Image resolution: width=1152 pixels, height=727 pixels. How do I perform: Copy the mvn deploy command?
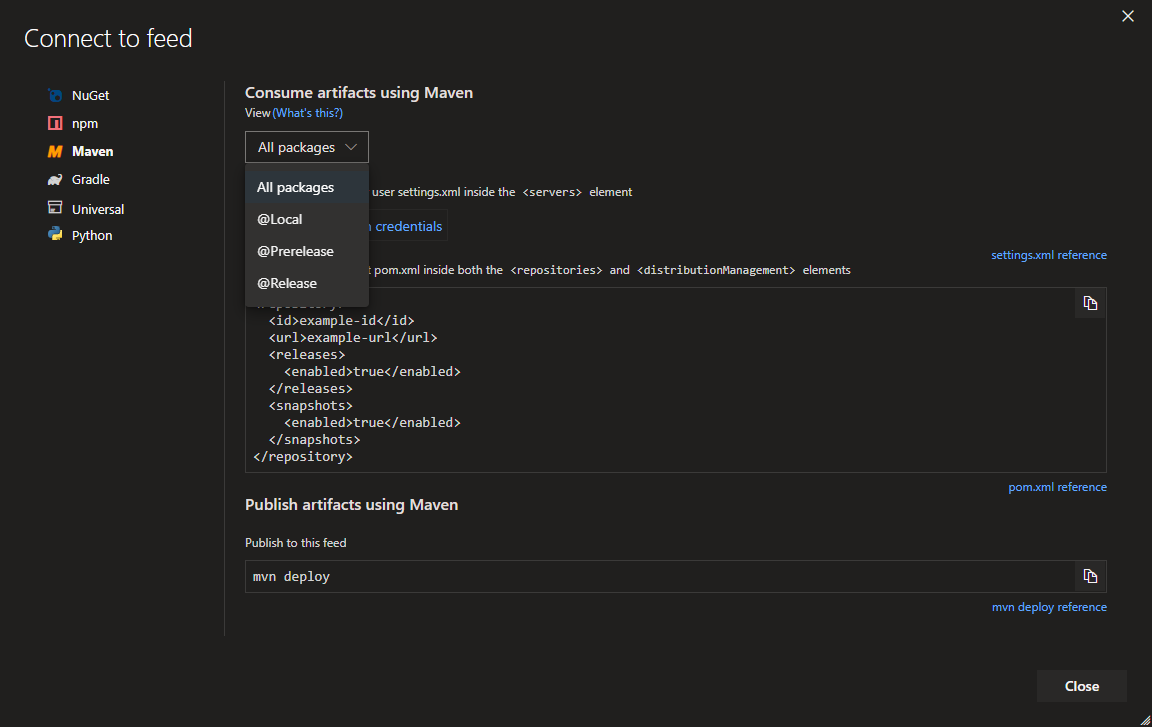pos(1090,576)
